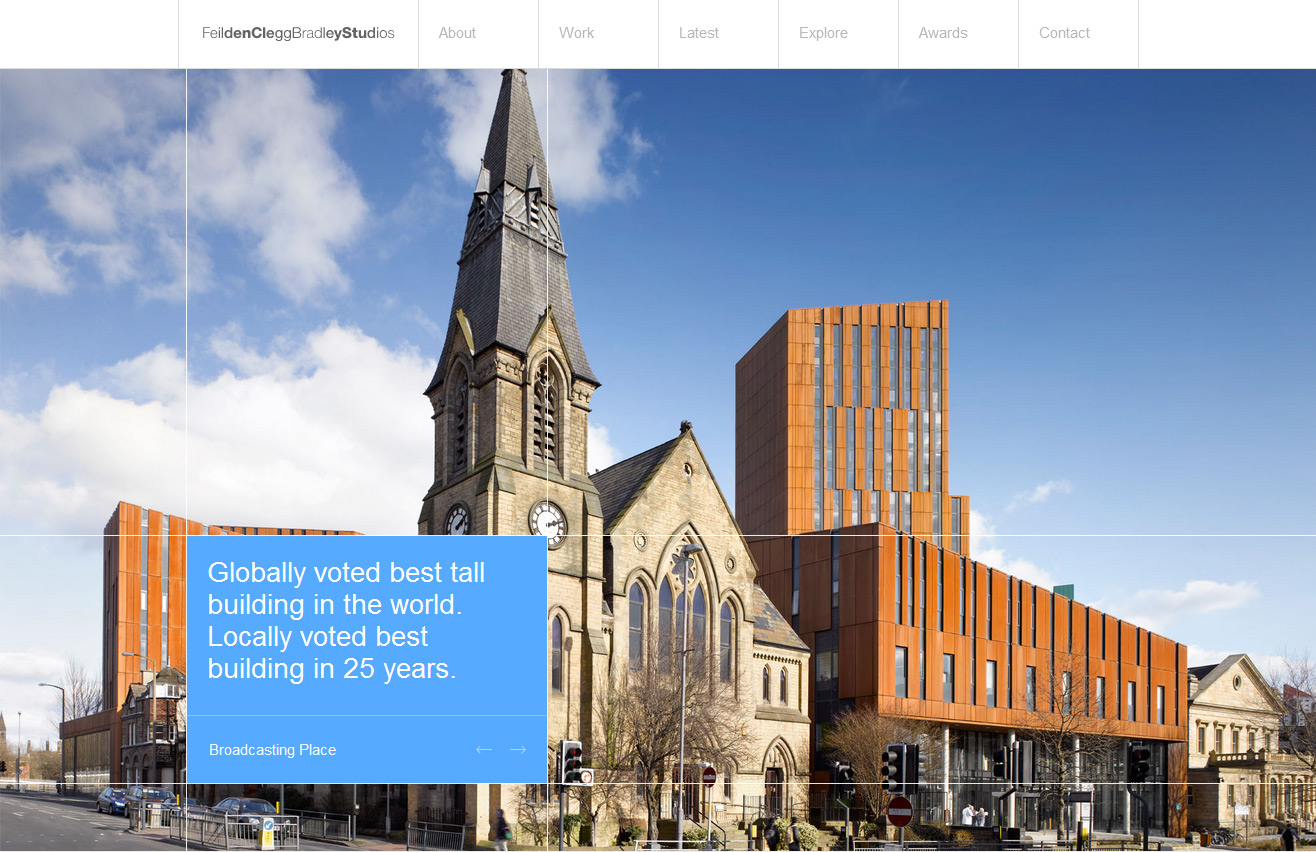The image size is (1316, 852).
Task: Select Latest in the top navigation
Action: pyautogui.click(x=698, y=33)
